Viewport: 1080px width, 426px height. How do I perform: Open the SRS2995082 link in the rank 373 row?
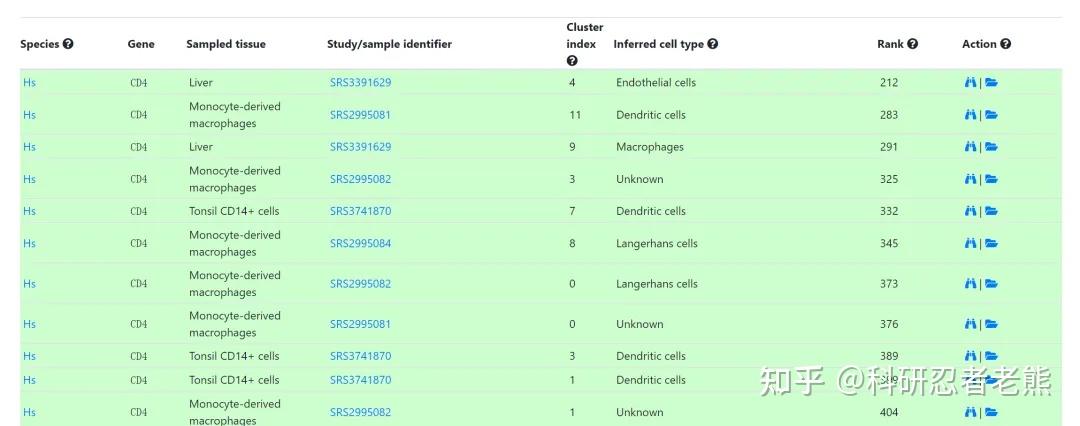click(x=360, y=284)
